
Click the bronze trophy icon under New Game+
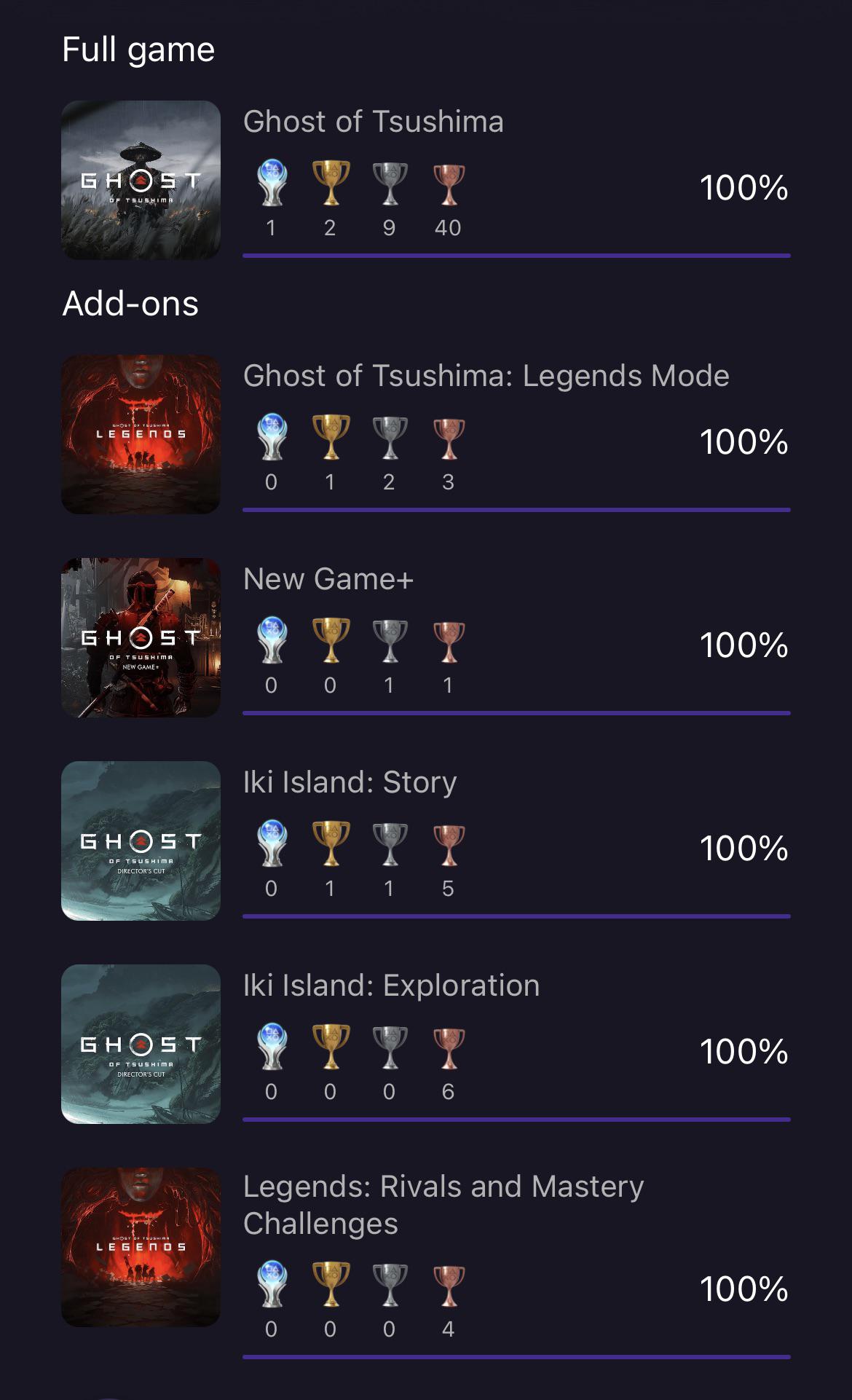(449, 639)
